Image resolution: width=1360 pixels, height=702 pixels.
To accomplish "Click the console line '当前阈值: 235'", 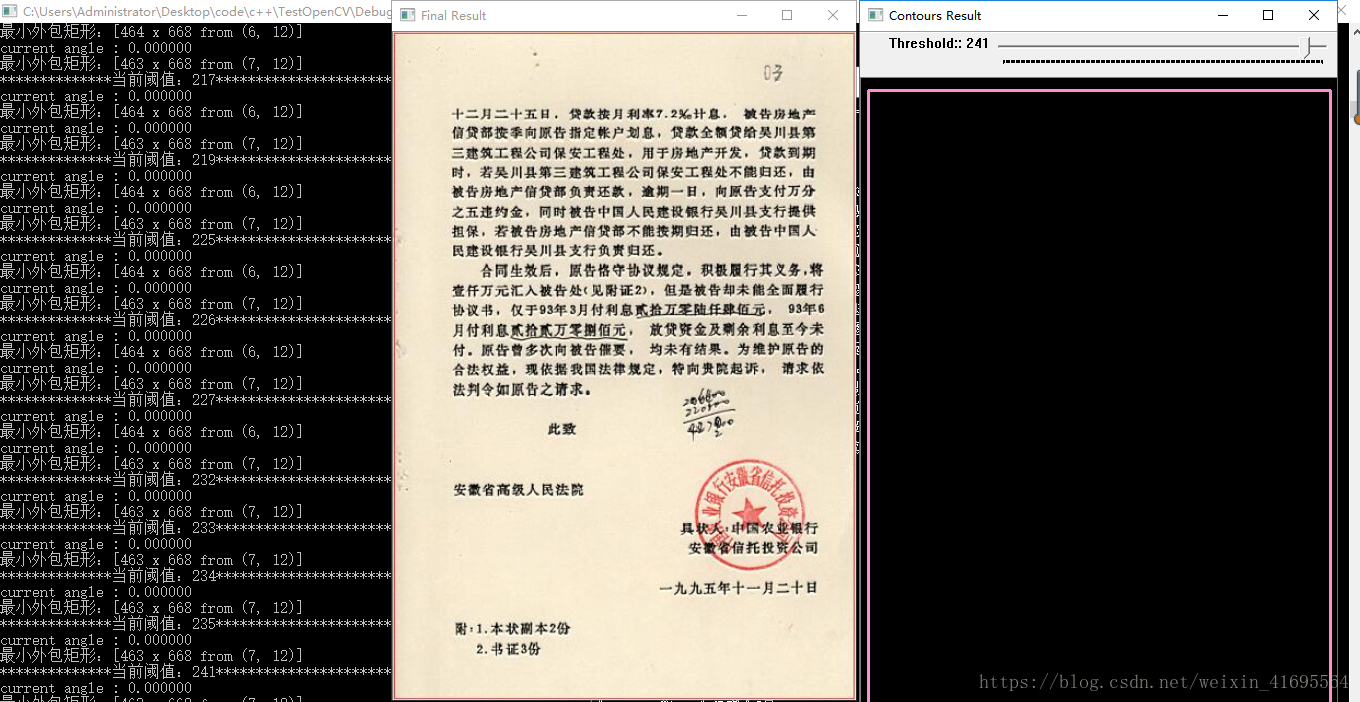I will [x=196, y=624].
